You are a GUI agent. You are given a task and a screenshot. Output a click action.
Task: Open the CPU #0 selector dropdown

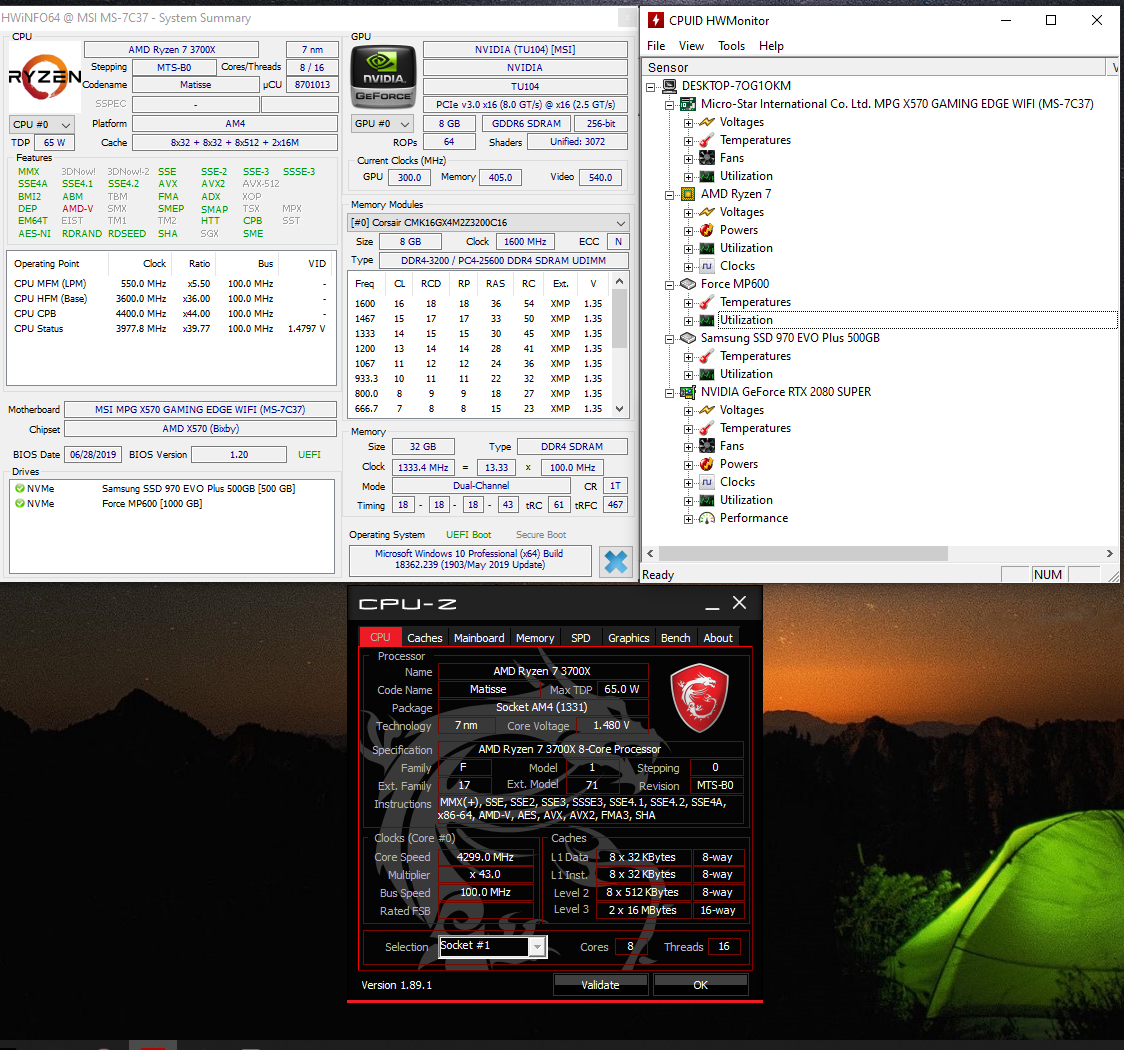point(42,124)
